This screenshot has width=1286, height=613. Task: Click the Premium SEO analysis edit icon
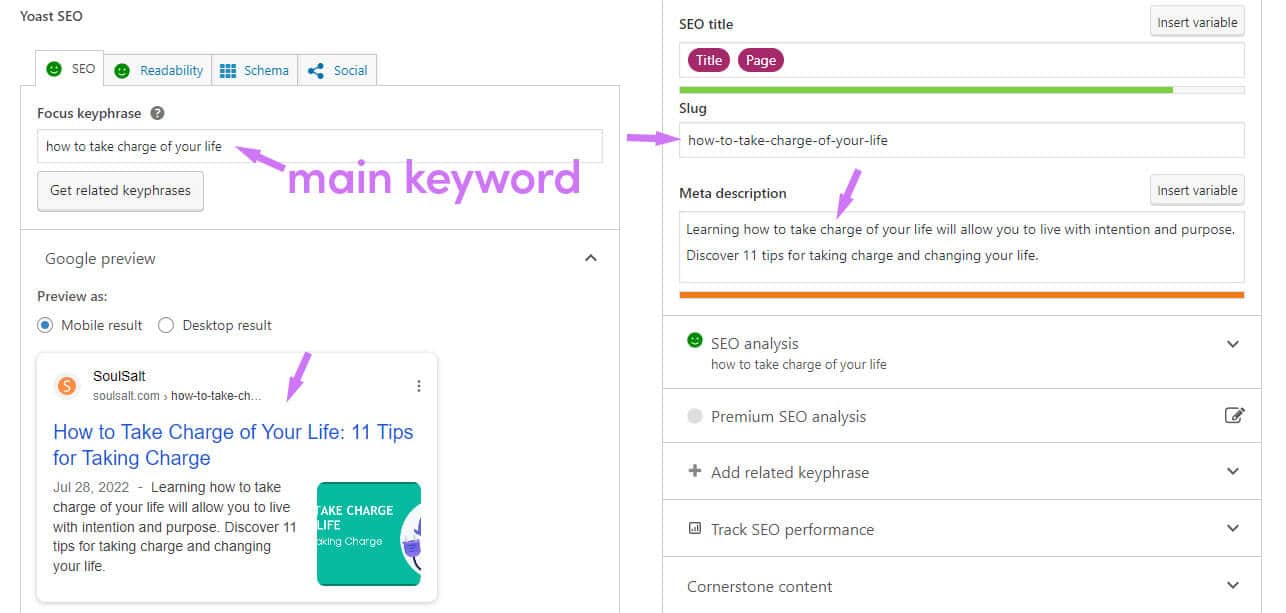(1234, 416)
